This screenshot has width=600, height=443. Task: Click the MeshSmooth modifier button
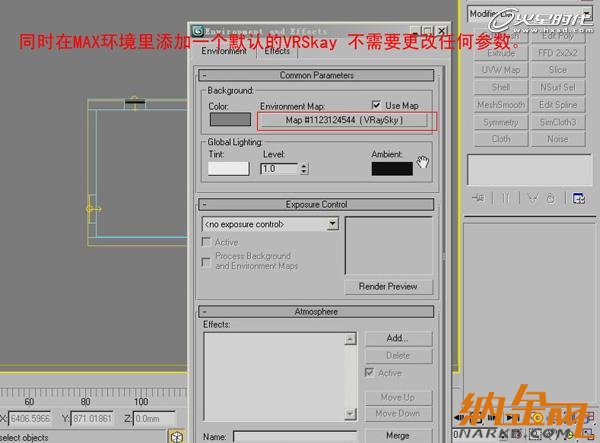tap(501, 104)
